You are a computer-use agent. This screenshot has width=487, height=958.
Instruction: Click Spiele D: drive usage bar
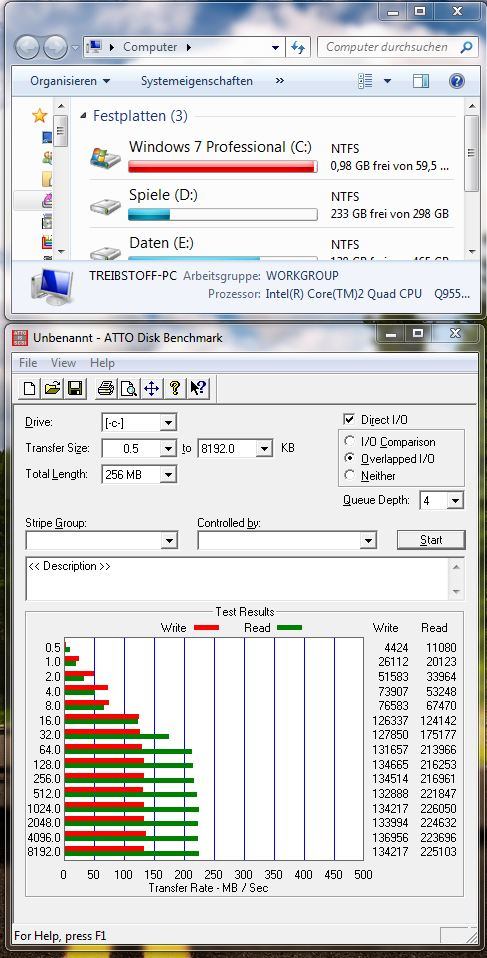[x=222, y=214]
